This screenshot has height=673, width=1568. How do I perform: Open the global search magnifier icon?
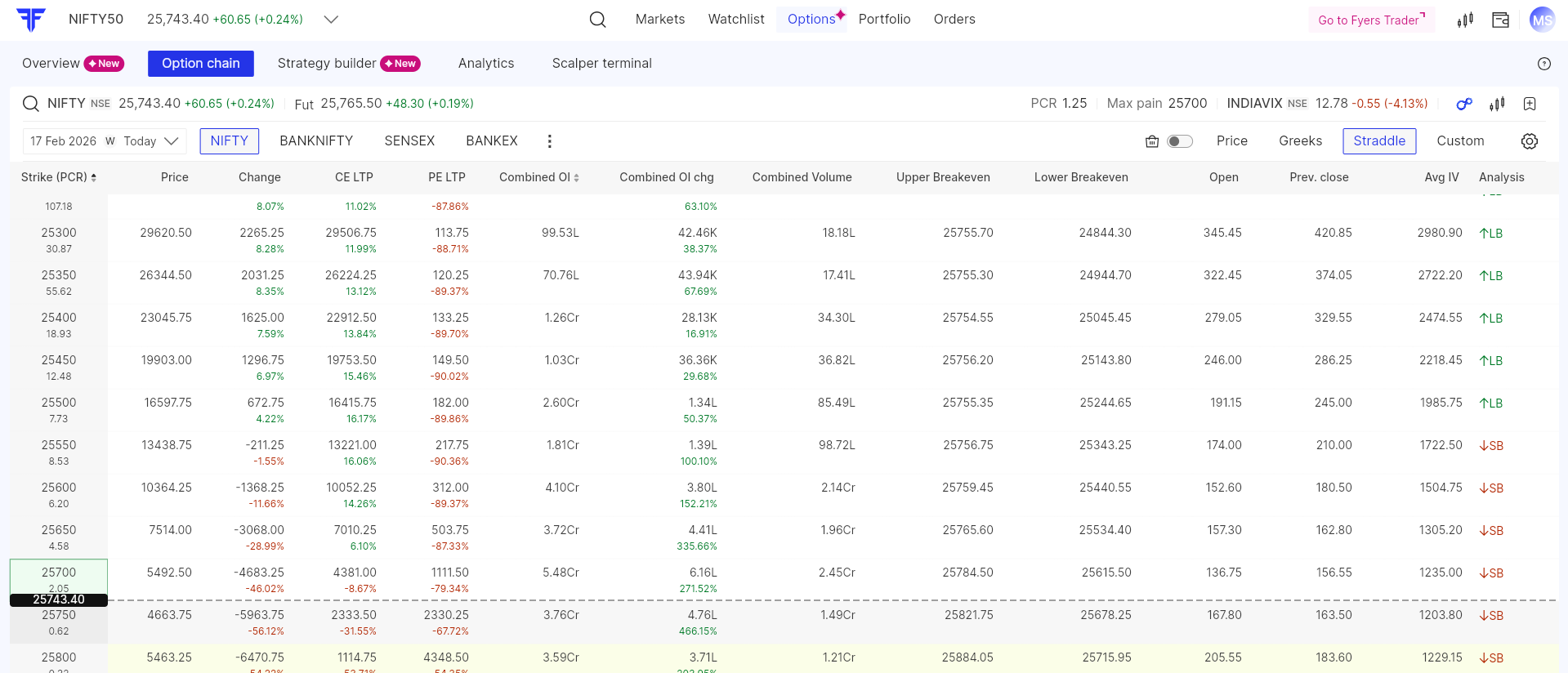597,20
